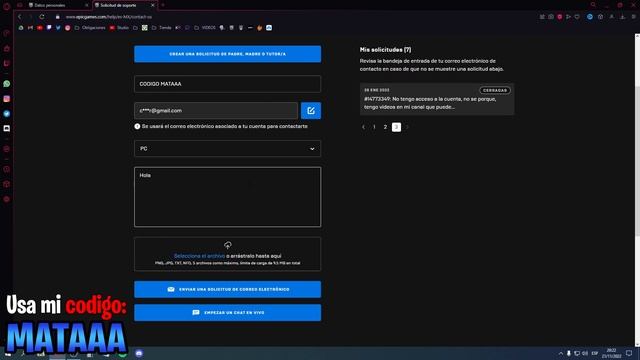Open the browser search icon in title bar
The height and width of the screenshot is (360, 640).
[x=593, y=5]
